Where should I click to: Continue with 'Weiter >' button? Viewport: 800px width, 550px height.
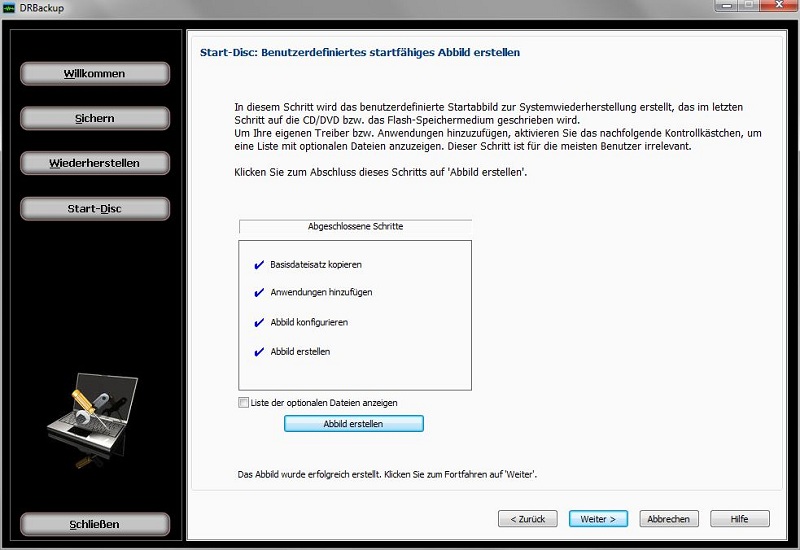point(598,519)
